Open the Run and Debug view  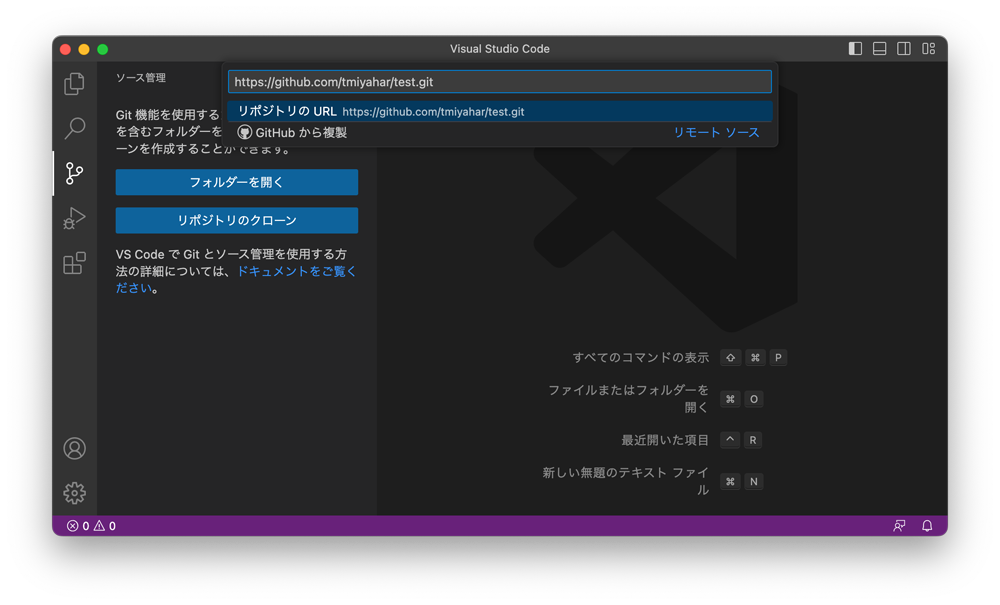point(74,218)
